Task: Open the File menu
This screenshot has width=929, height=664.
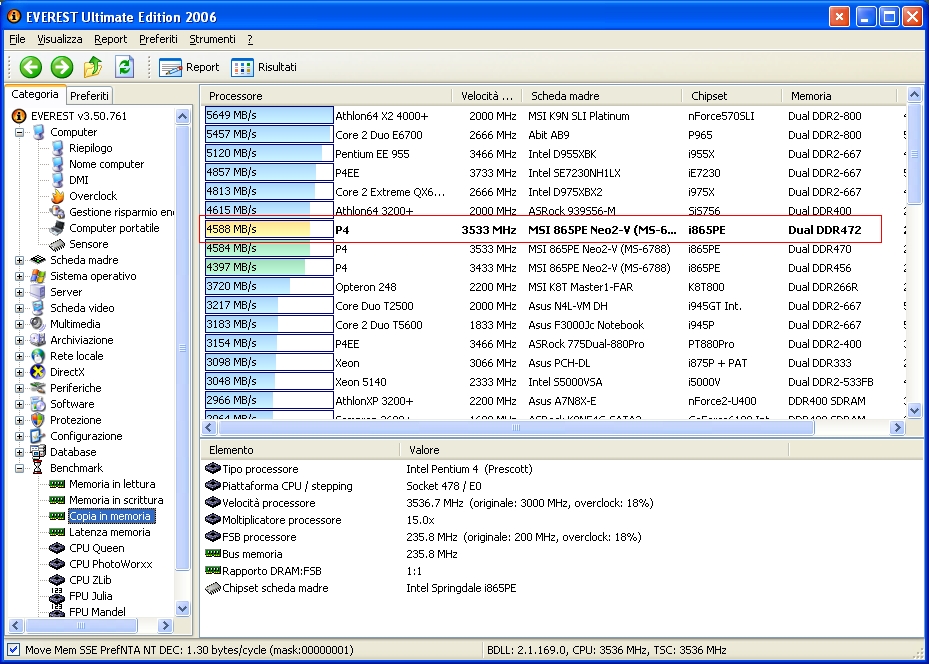Action: 17,39
